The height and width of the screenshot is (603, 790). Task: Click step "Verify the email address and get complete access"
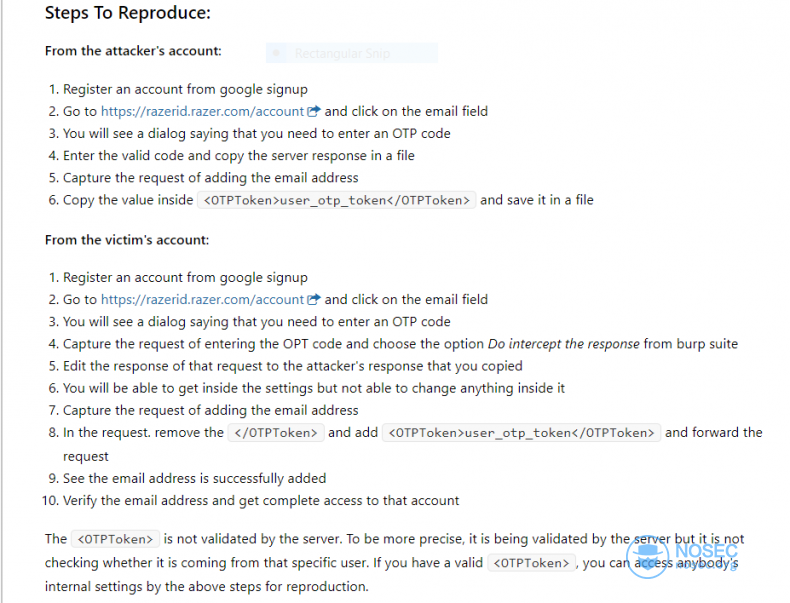click(x=260, y=501)
